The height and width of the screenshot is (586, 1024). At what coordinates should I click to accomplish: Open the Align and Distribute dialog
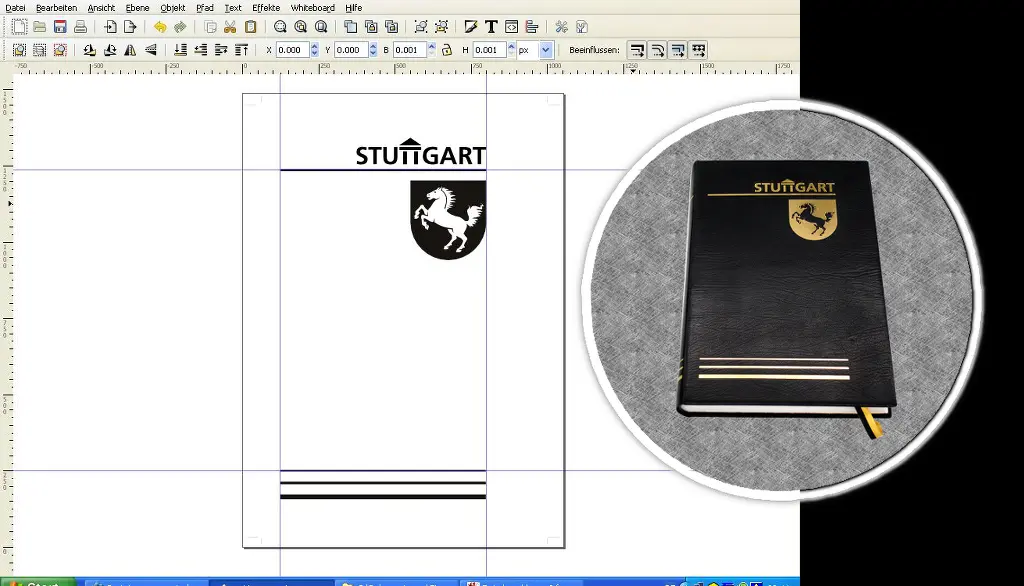(532, 27)
